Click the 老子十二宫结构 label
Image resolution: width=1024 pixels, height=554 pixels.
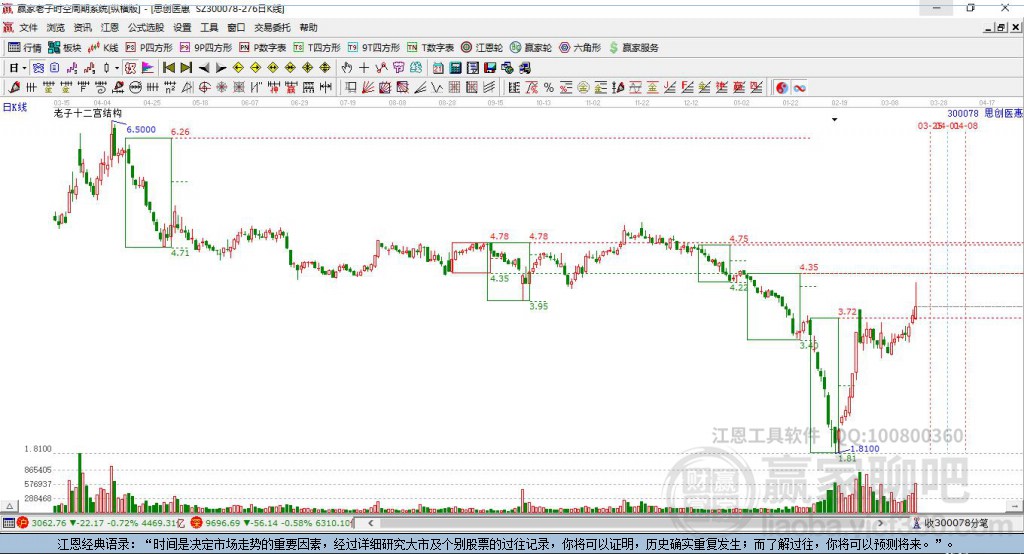[x=88, y=113]
